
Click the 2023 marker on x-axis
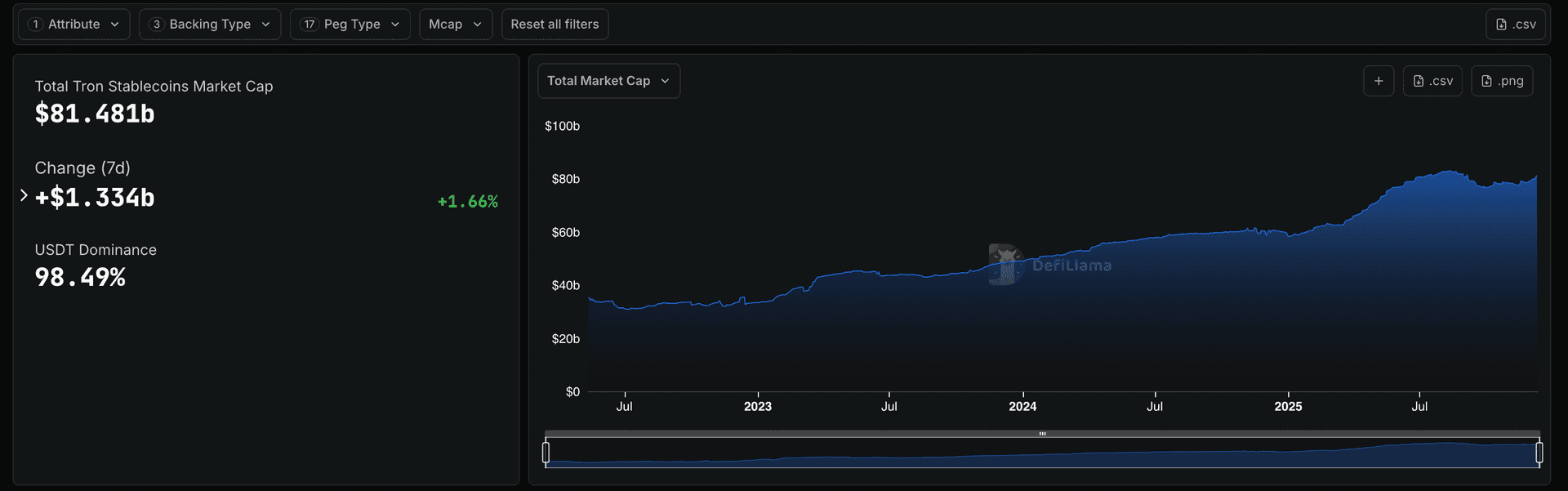(x=757, y=406)
